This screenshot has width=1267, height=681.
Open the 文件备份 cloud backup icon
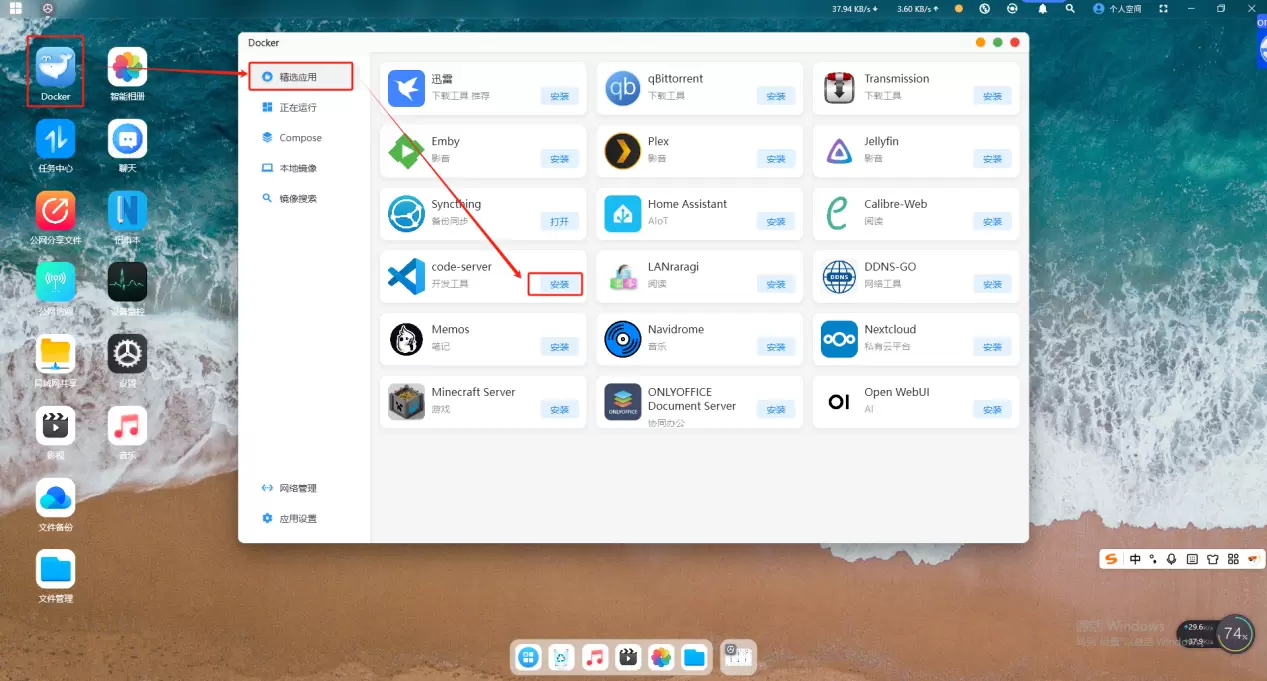click(x=55, y=498)
